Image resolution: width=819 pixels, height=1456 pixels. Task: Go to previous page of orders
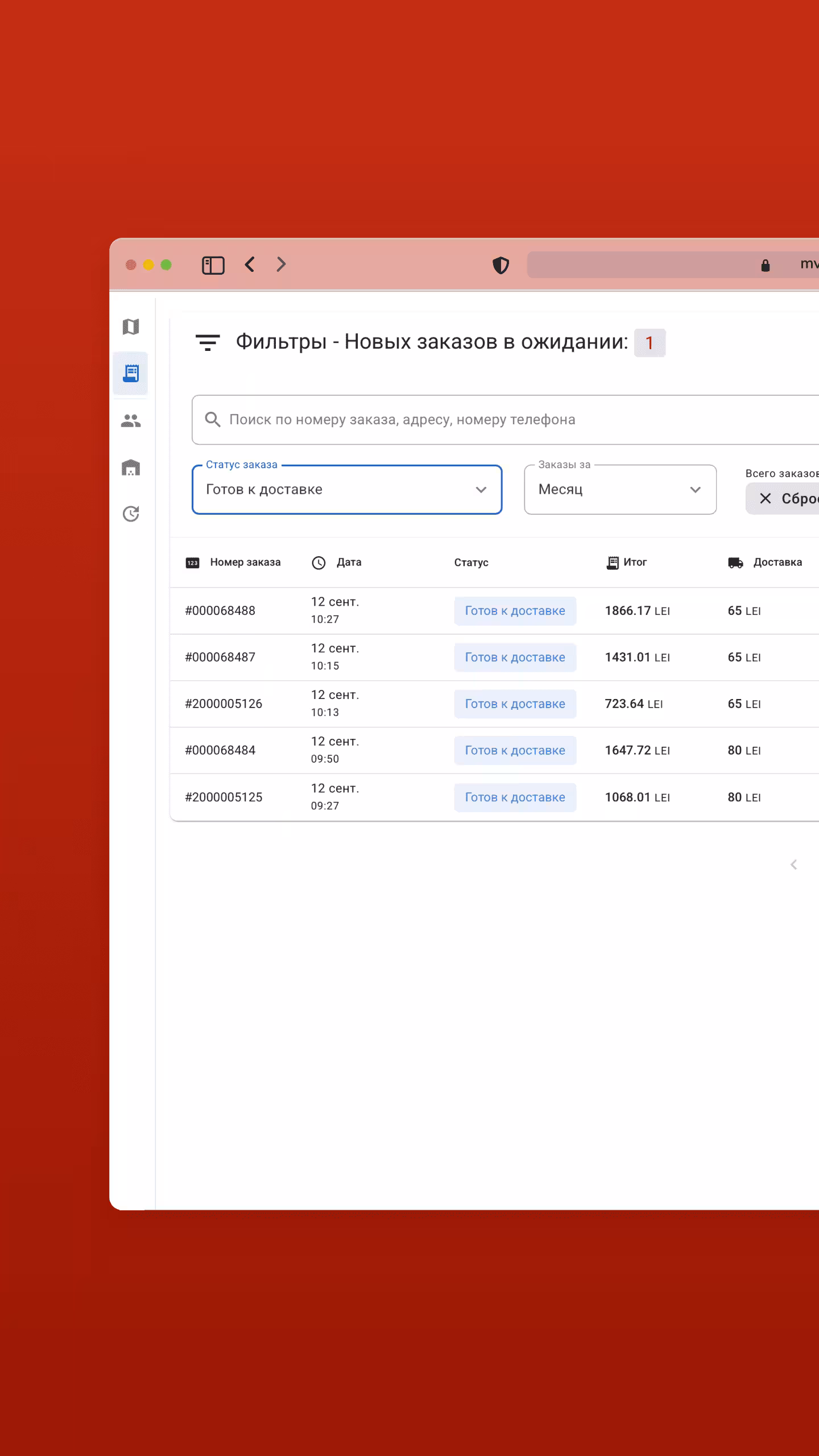[794, 865]
